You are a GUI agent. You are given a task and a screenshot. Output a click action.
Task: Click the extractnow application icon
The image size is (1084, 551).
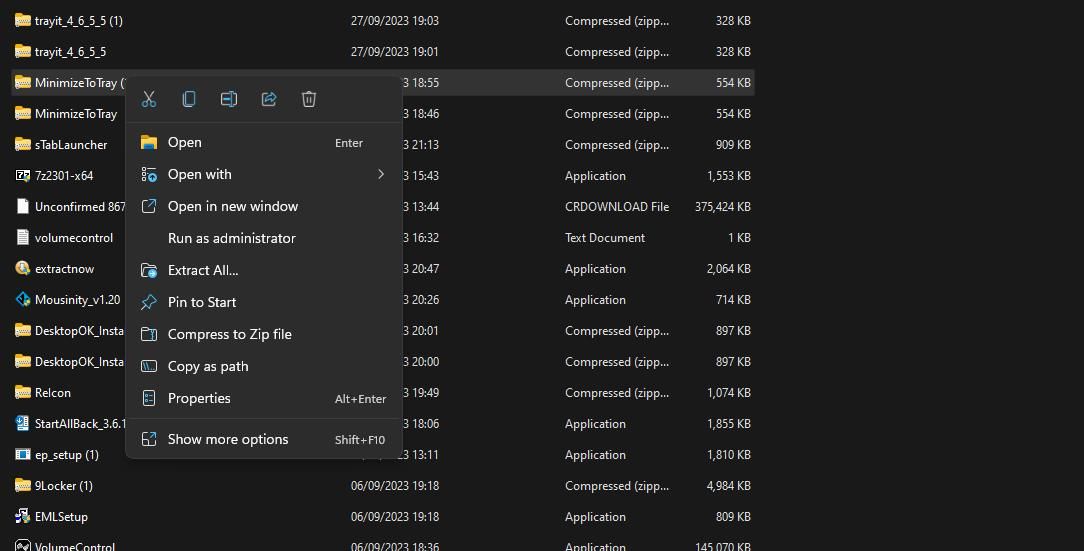point(23,269)
